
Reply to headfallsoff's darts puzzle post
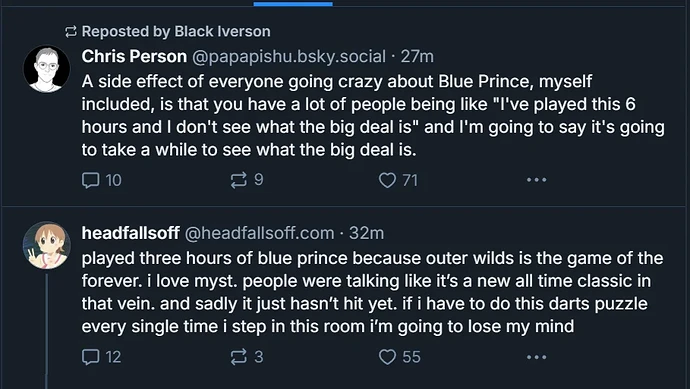[x=102, y=357]
